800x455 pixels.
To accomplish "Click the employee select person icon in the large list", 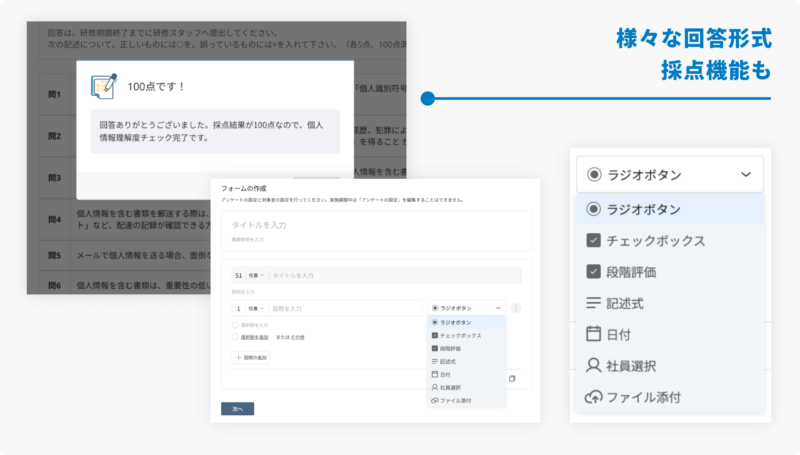I will (x=593, y=366).
